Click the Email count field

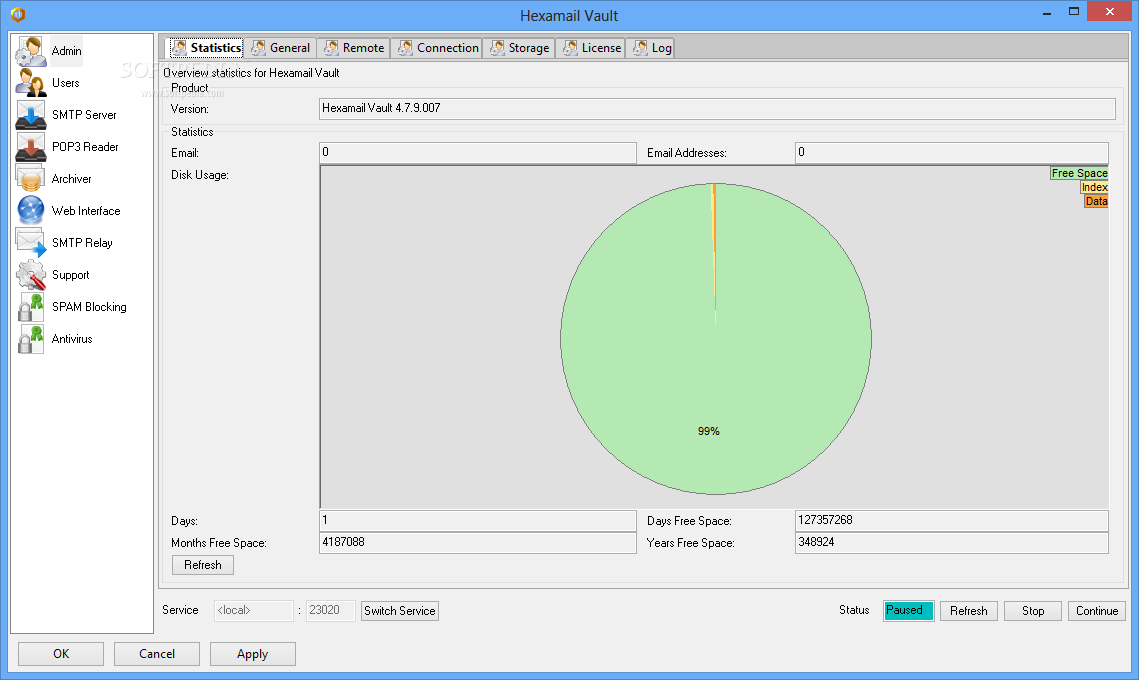[478, 153]
